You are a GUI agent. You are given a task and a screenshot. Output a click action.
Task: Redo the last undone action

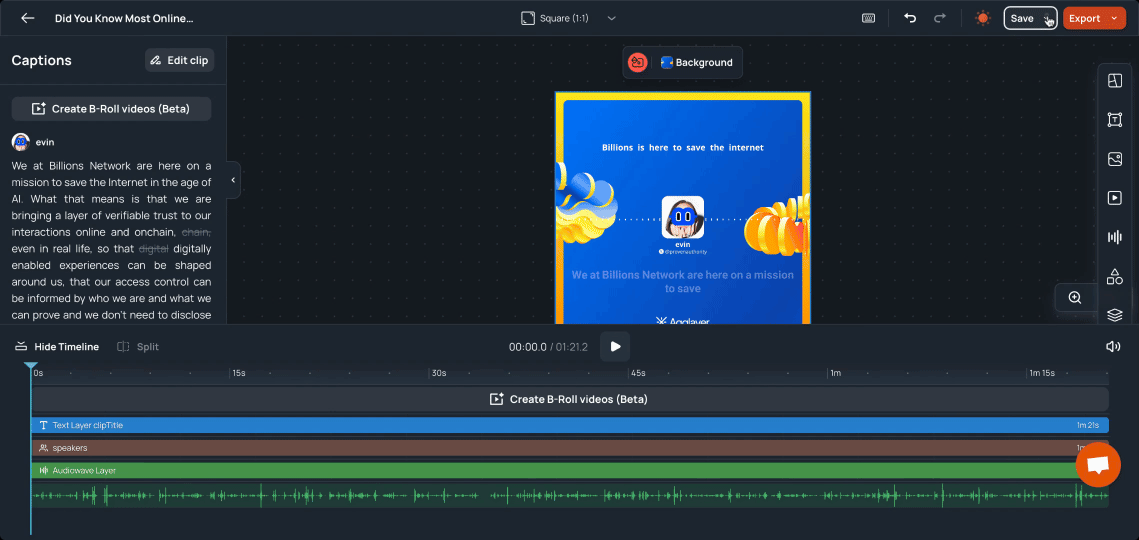click(x=940, y=18)
